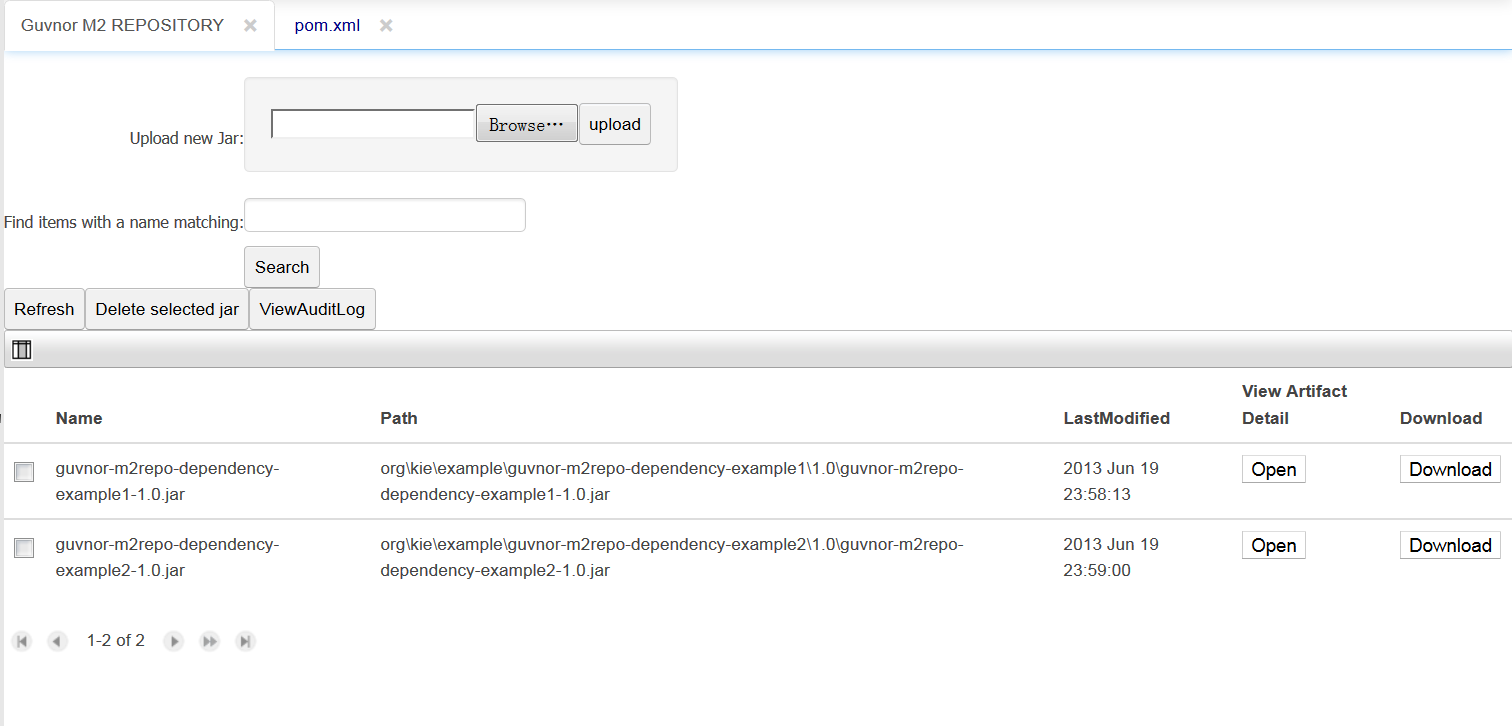Go to first page of results
Screen dimensions: 1512x726
pyautogui.click(x=22, y=641)
